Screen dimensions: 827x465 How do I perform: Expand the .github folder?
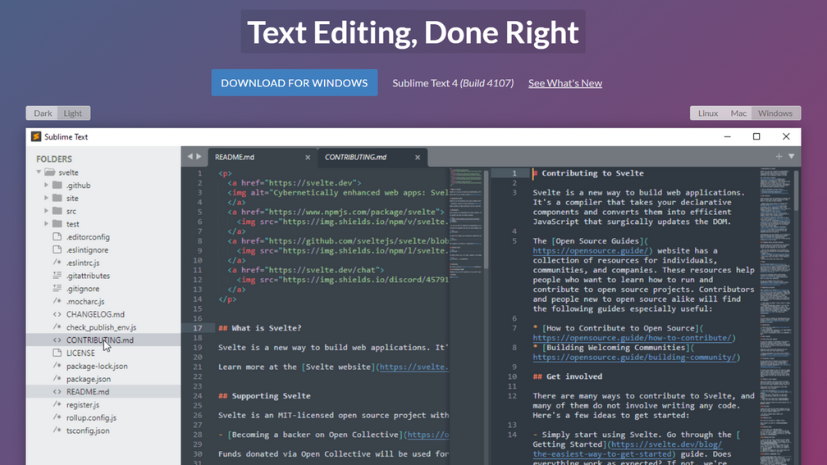[x=46, y=185]
